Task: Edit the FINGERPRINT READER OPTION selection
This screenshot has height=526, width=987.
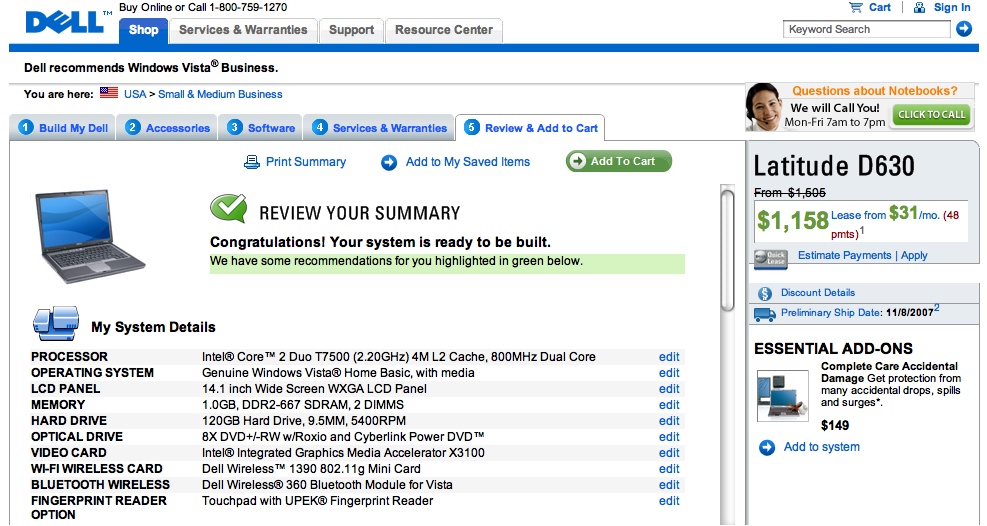Action: [x=669, y=501]
